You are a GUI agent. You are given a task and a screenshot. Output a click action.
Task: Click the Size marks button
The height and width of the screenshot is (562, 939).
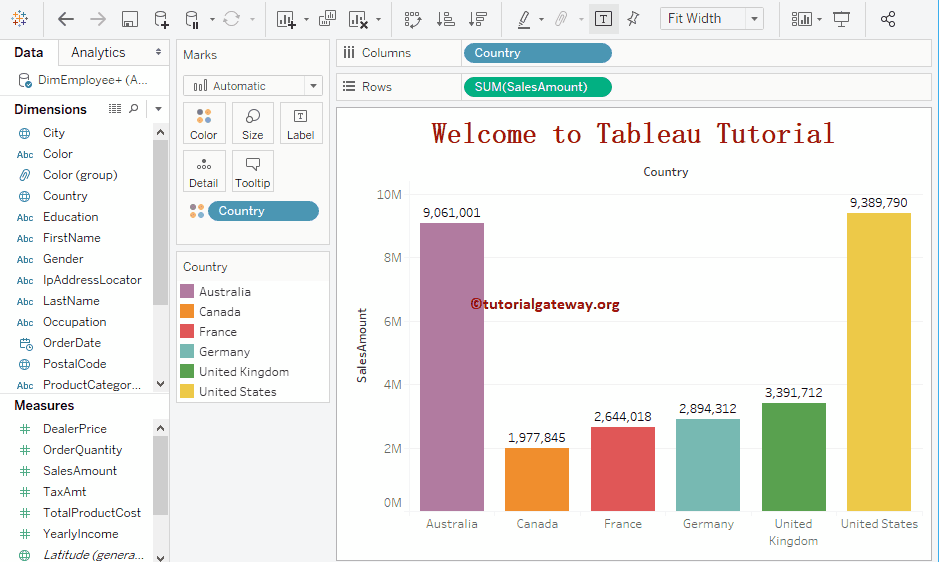point(253,123)
